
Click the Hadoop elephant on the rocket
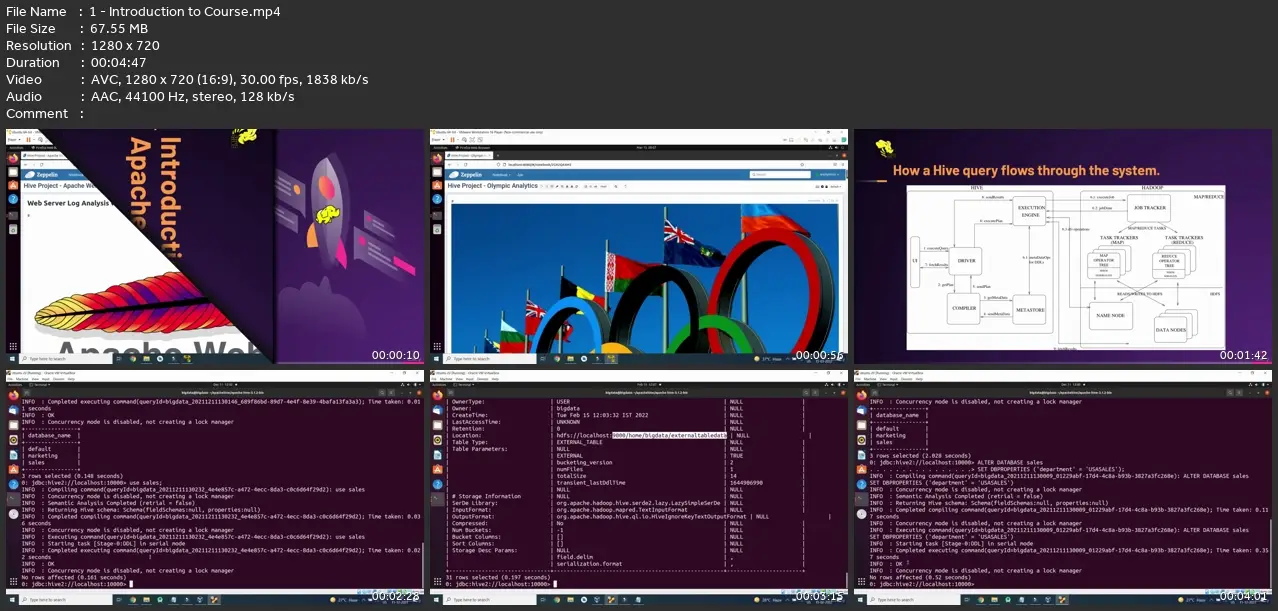[327, 214]
